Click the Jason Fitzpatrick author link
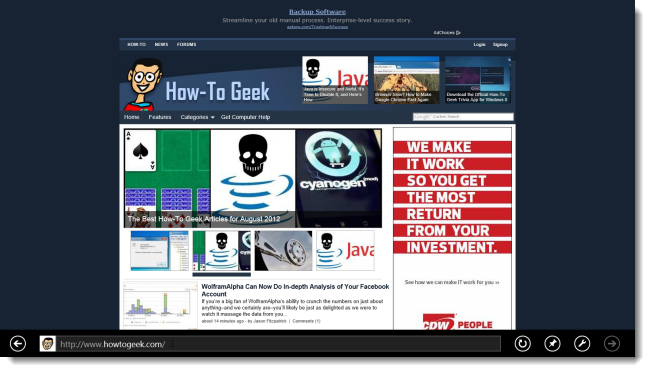The width and height of the screenshot is (650, 372). (270, 321)
